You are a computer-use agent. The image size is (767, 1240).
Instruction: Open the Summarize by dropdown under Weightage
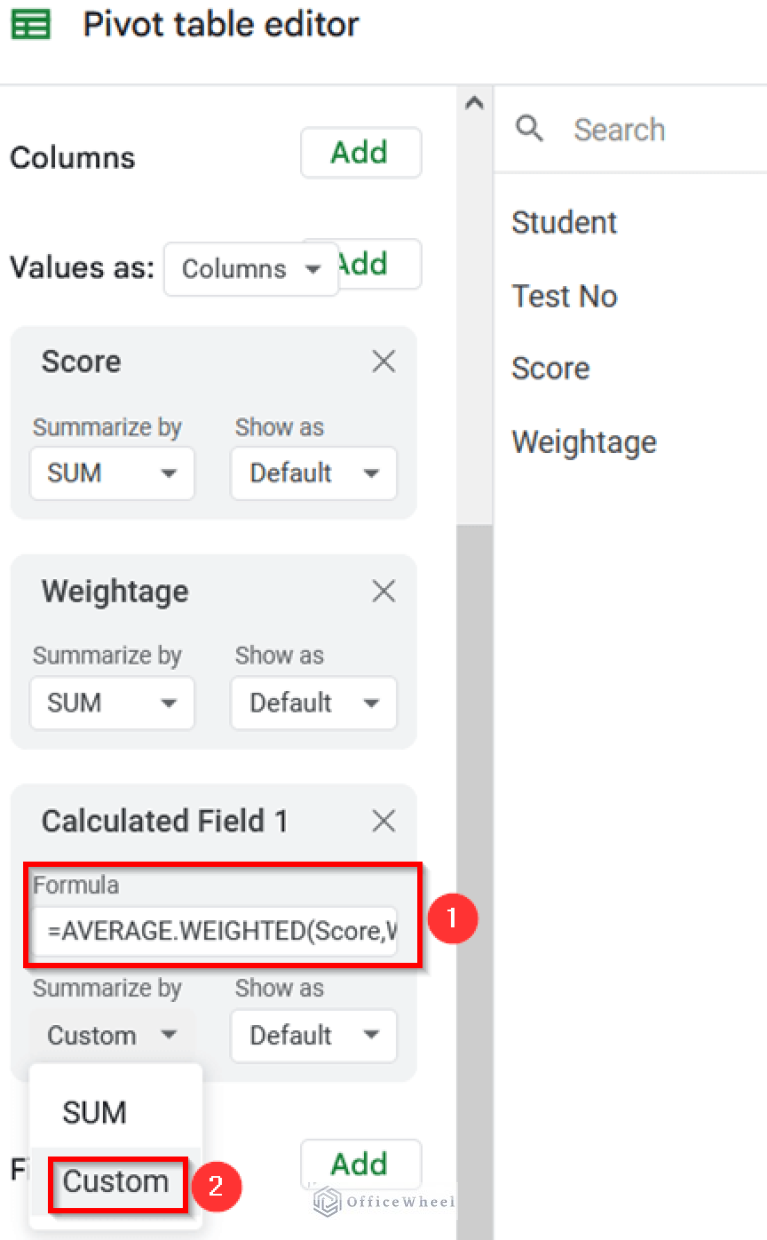pos(111,703)
